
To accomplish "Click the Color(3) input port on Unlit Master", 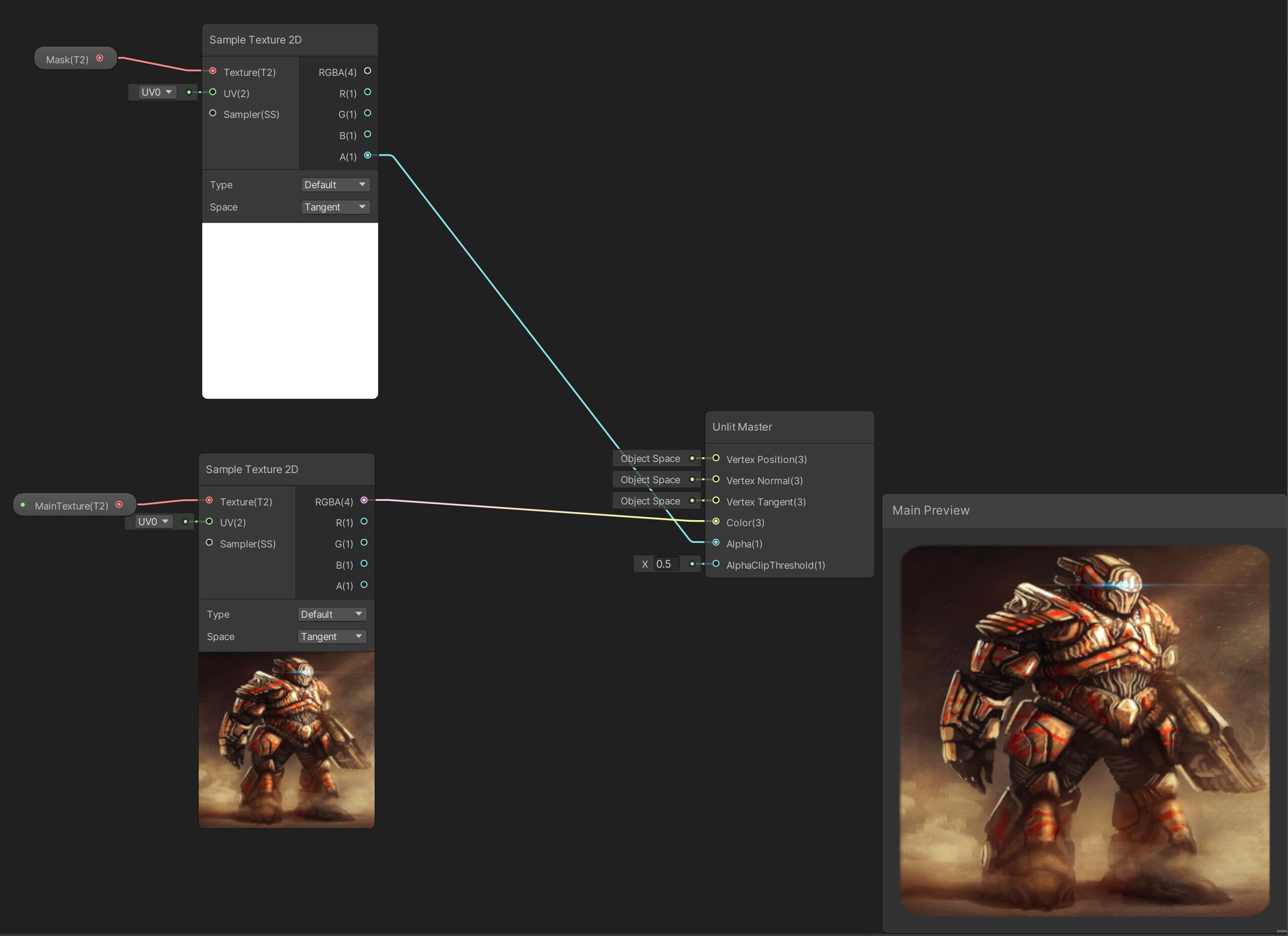I will point(715,522).
